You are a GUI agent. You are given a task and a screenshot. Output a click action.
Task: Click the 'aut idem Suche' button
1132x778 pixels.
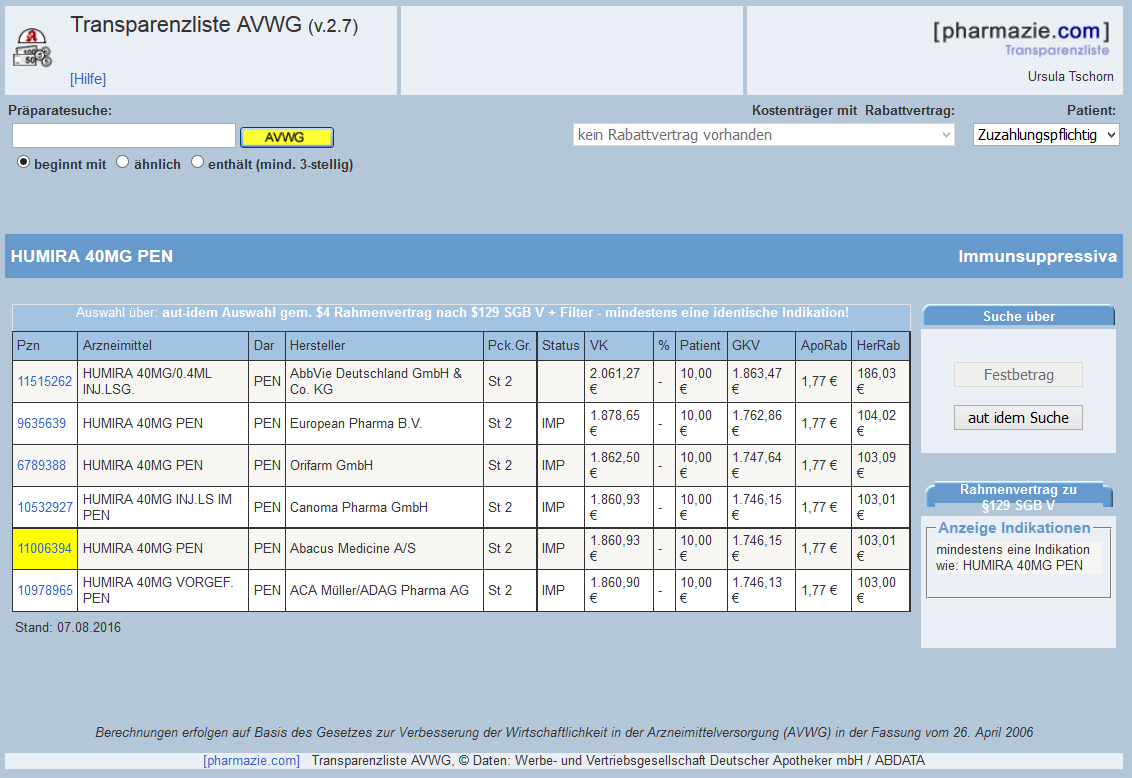point(1018,417)
